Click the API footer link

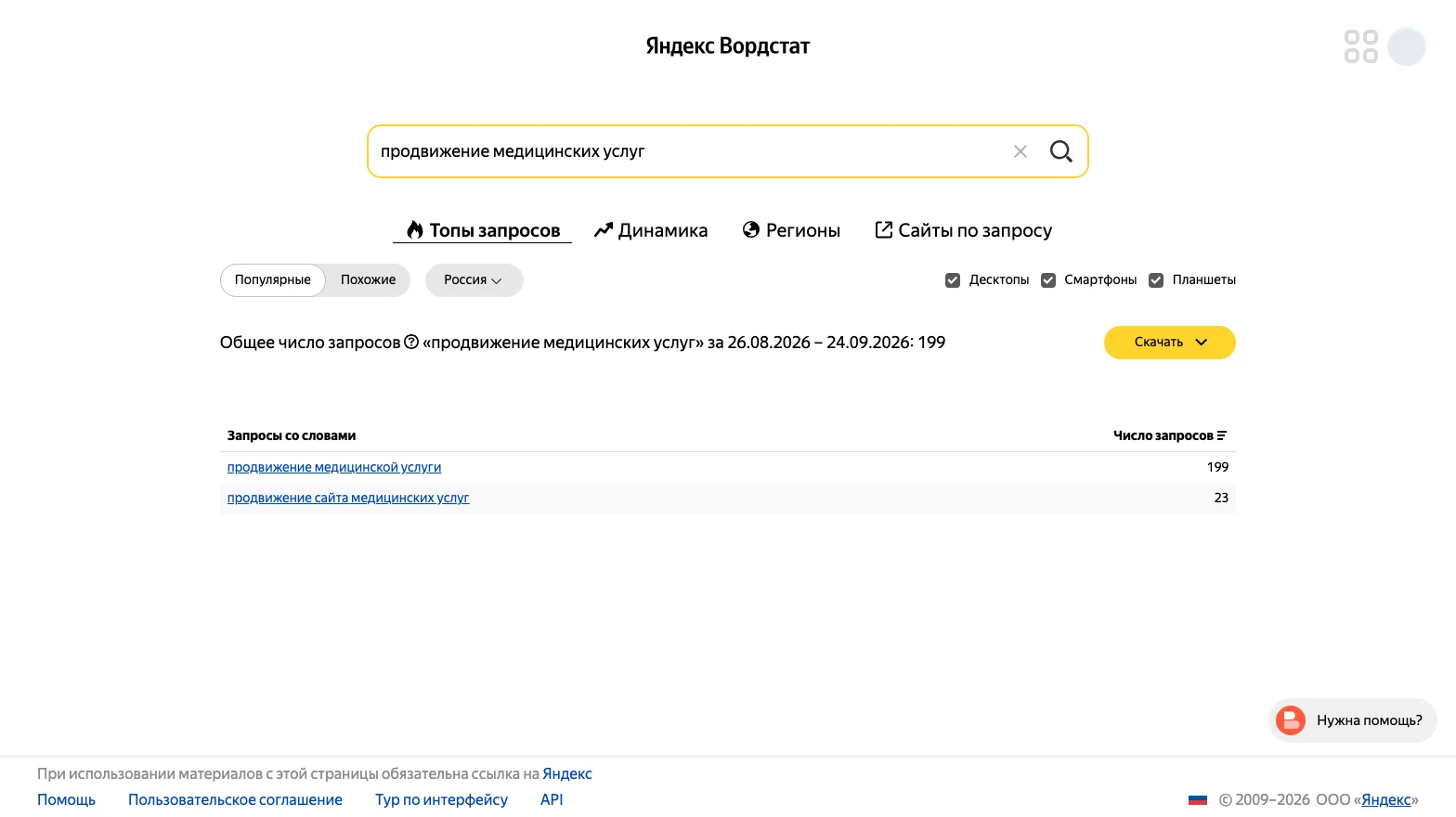click(552, 800)
